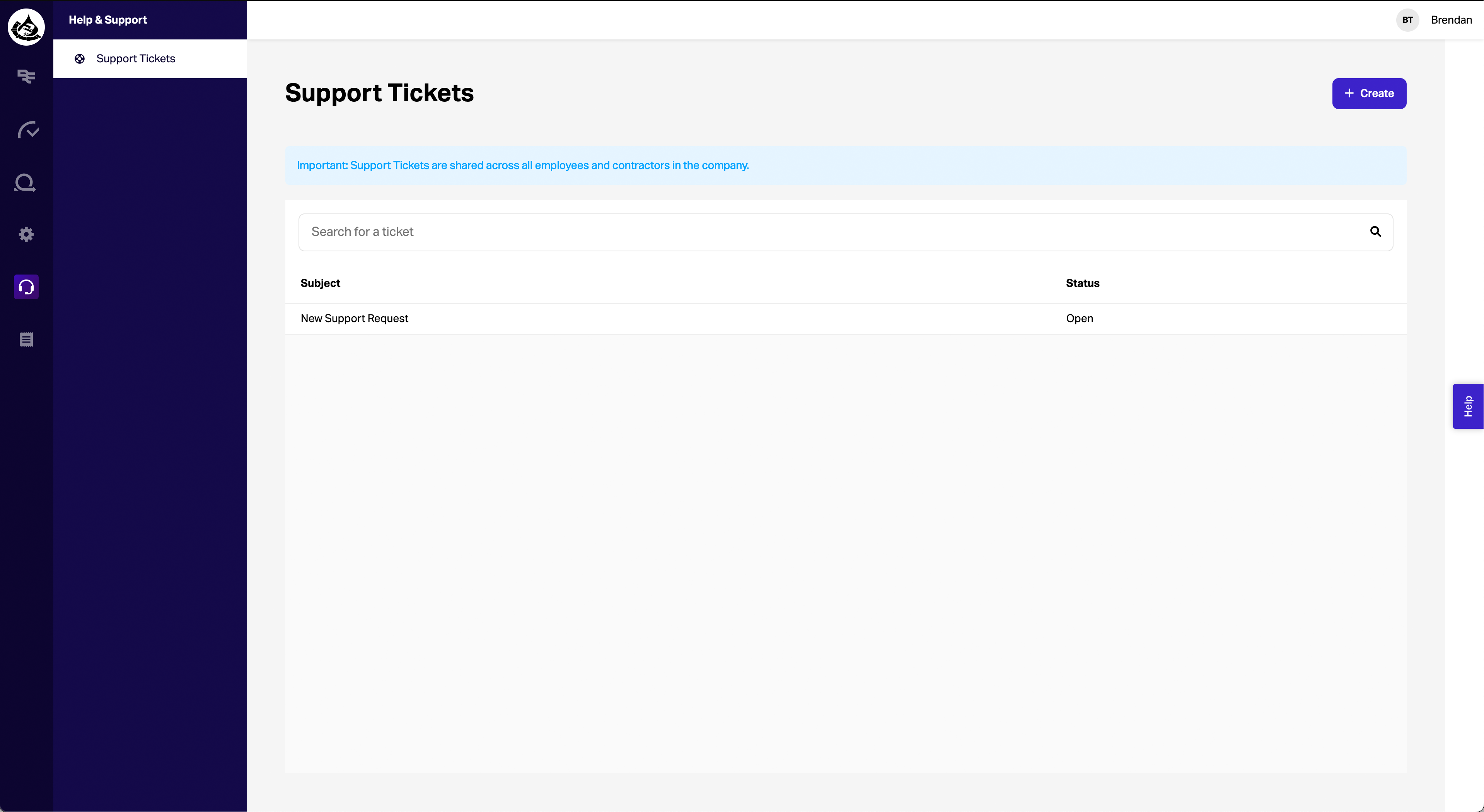Open the New Support Request ticket

(354, 319)
